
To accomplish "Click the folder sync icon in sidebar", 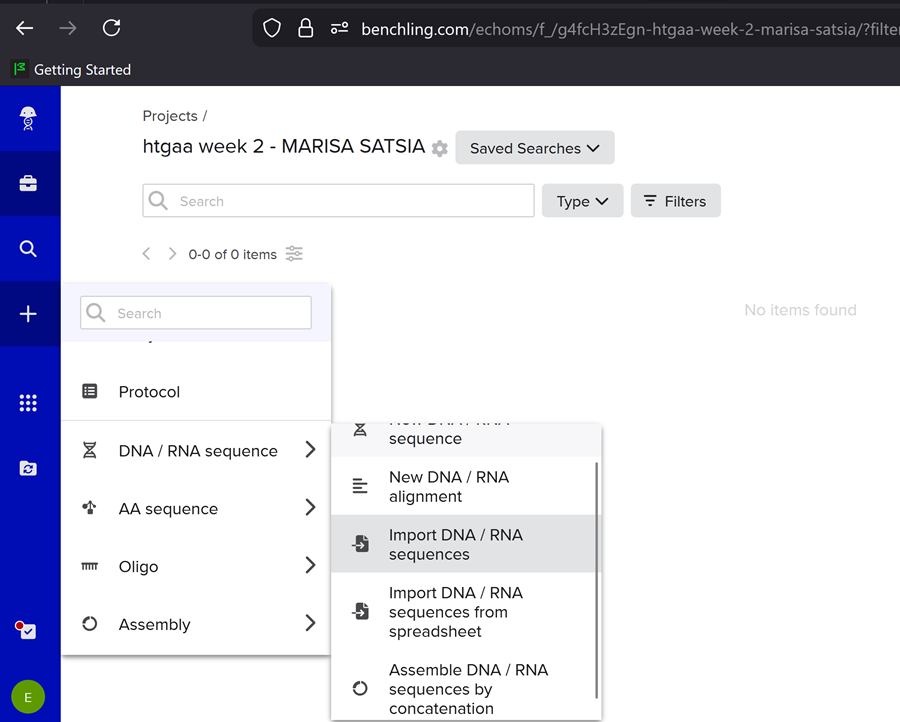I will click(28, 468).
